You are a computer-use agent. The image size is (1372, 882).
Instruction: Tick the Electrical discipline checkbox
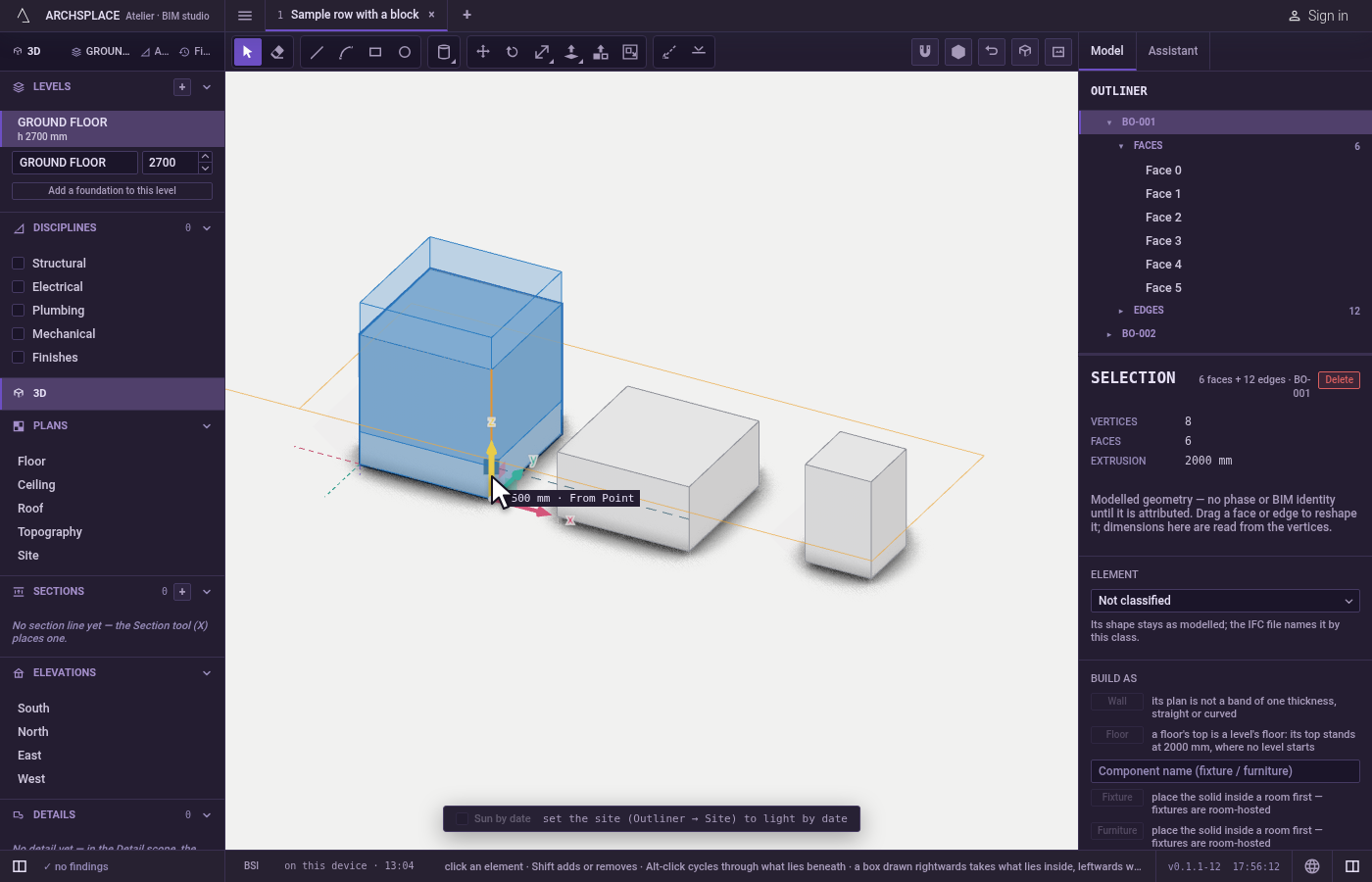point(18,287)
